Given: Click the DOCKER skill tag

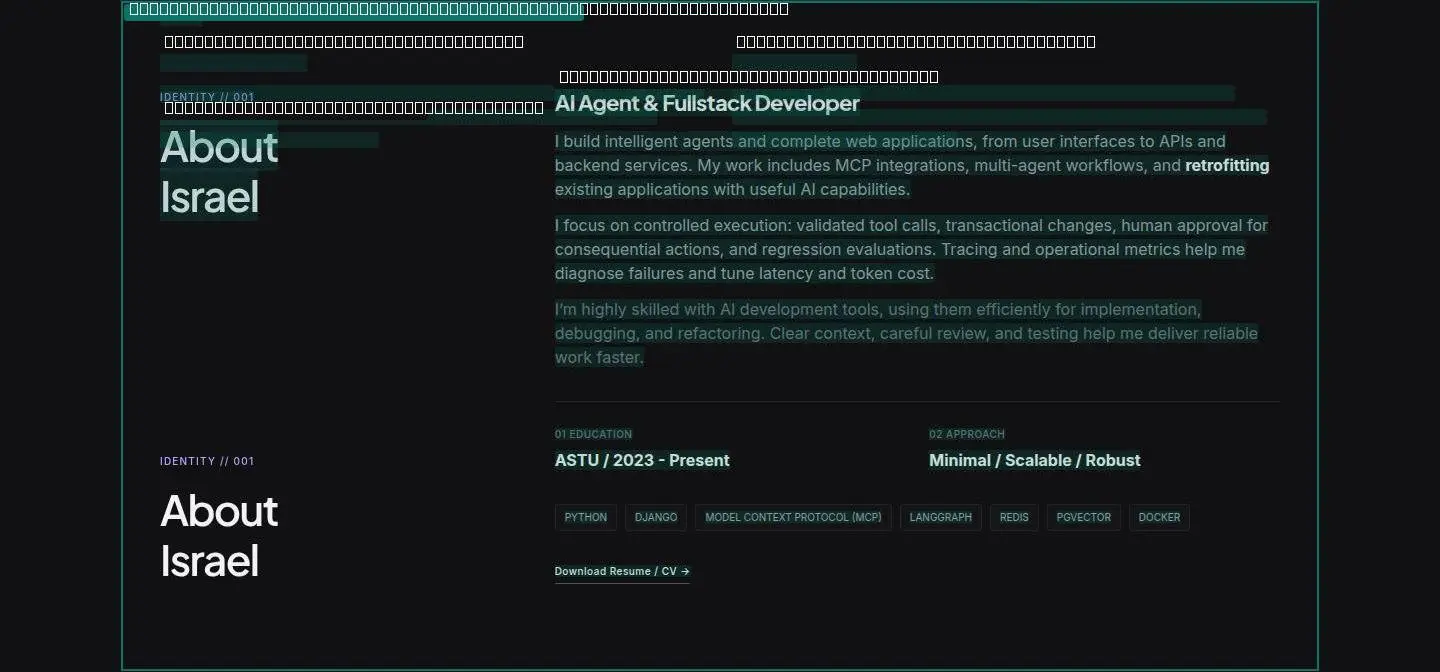Looking at the screenshot, I should click(1159, 517).
